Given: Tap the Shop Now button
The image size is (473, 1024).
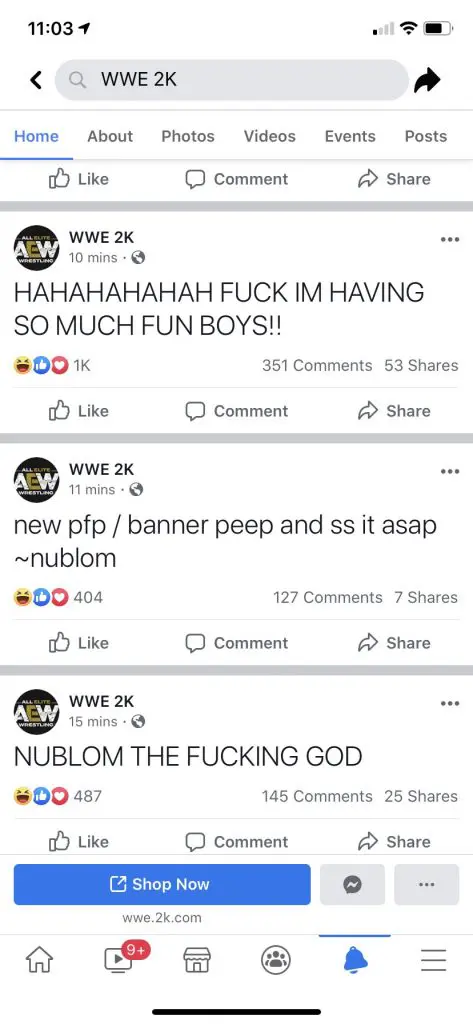Looking at the screenshot, I should (x=162, y=884).
